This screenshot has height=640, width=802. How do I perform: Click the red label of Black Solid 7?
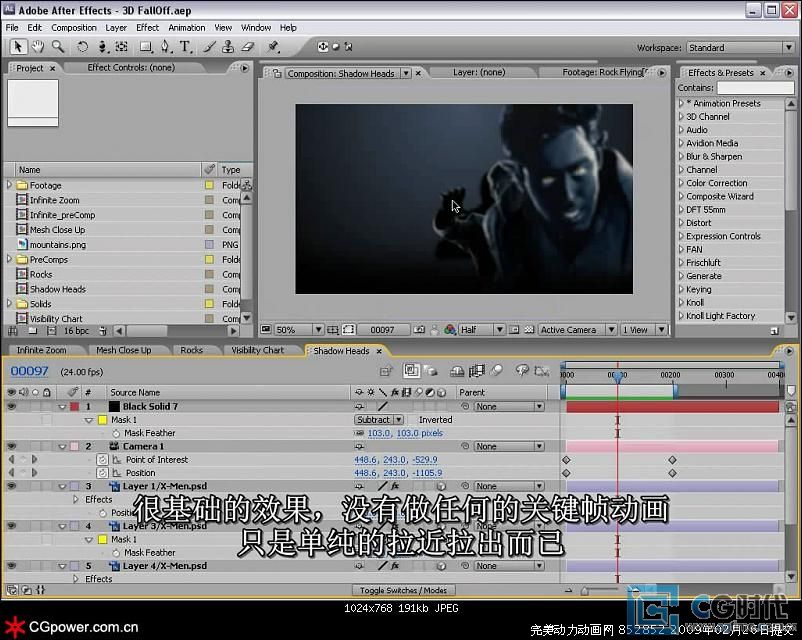pos(75,406)
